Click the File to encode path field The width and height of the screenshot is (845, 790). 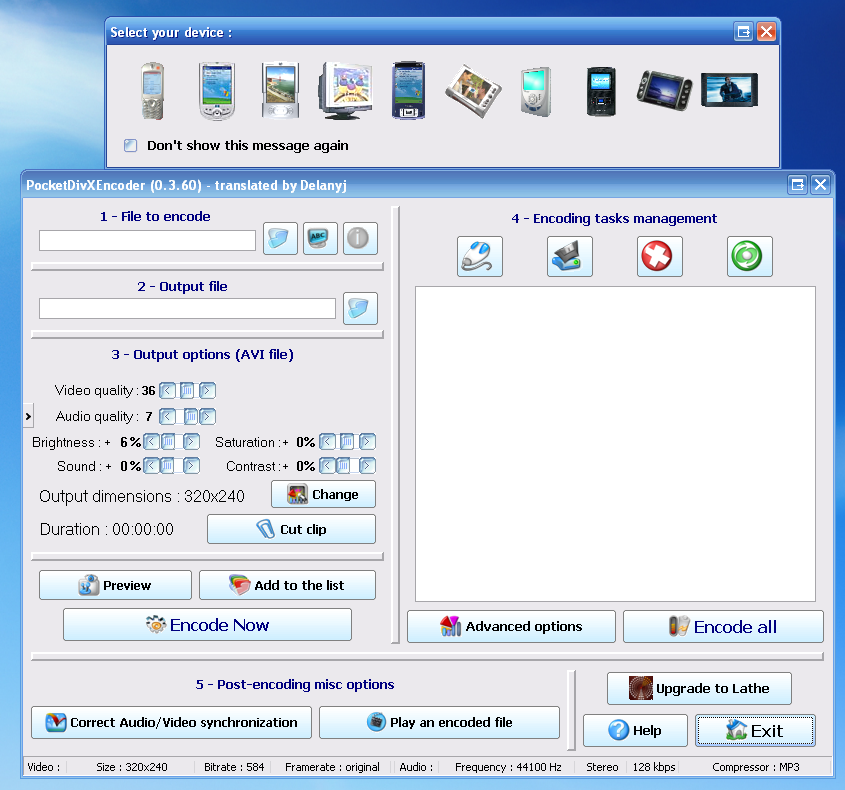tap(147, 240)
